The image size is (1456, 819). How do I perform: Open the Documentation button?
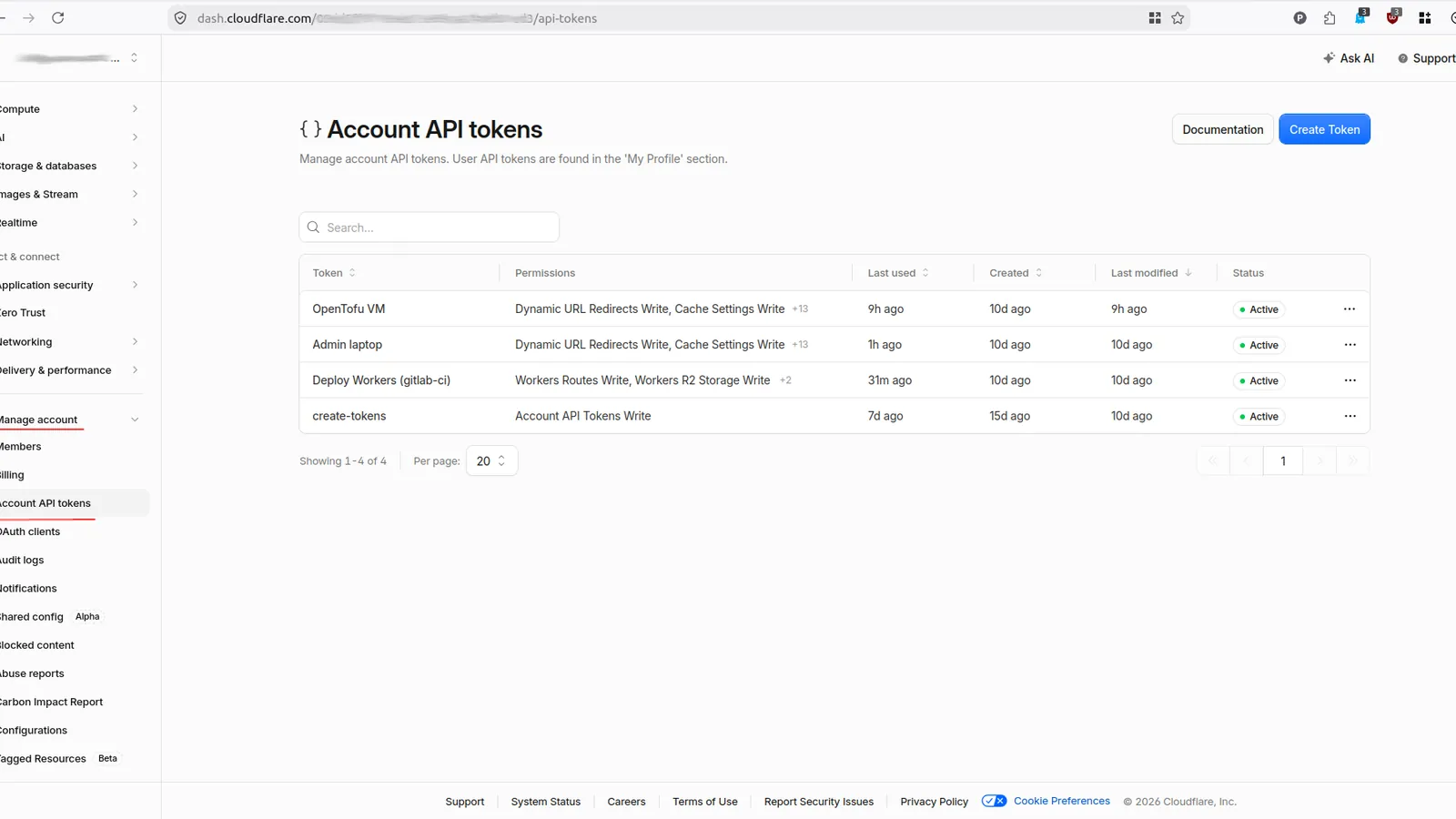(1222, 129)
